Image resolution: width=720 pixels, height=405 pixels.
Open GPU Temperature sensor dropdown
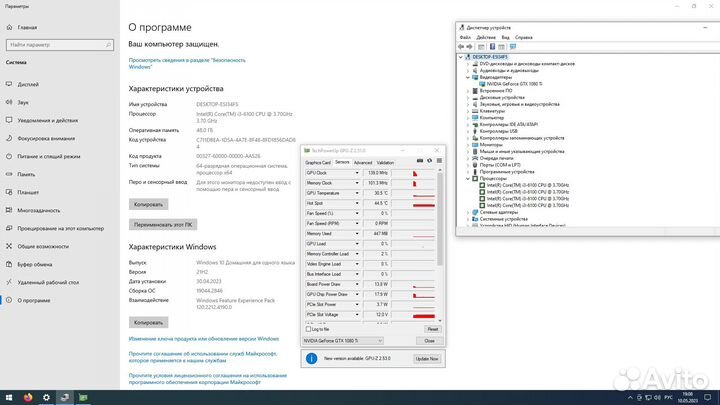[357, 193]
